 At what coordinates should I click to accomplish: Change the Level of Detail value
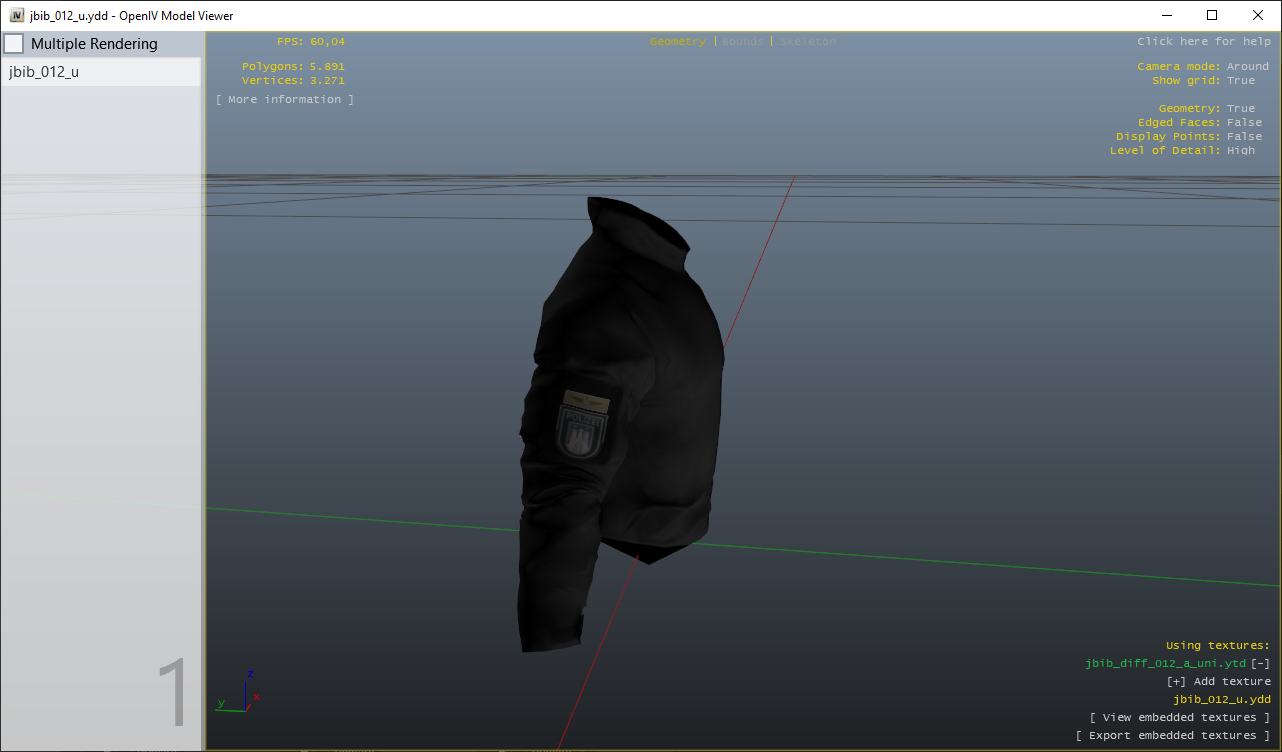point(1240,151)
